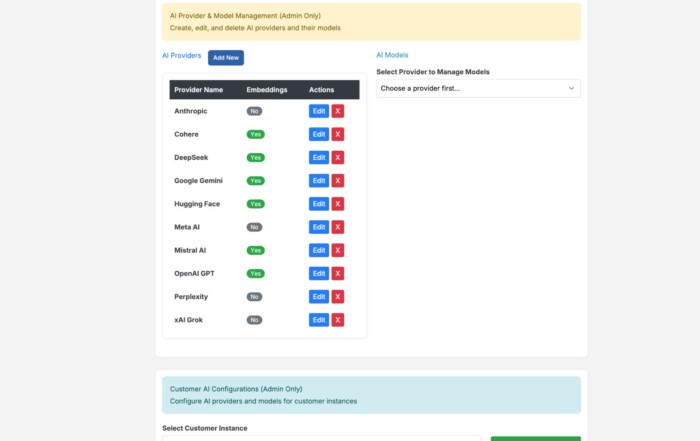Open the Select Customer Instance dropdown
Screen dimensions: 700x441
pyautogui.click(x=321, y=438)
